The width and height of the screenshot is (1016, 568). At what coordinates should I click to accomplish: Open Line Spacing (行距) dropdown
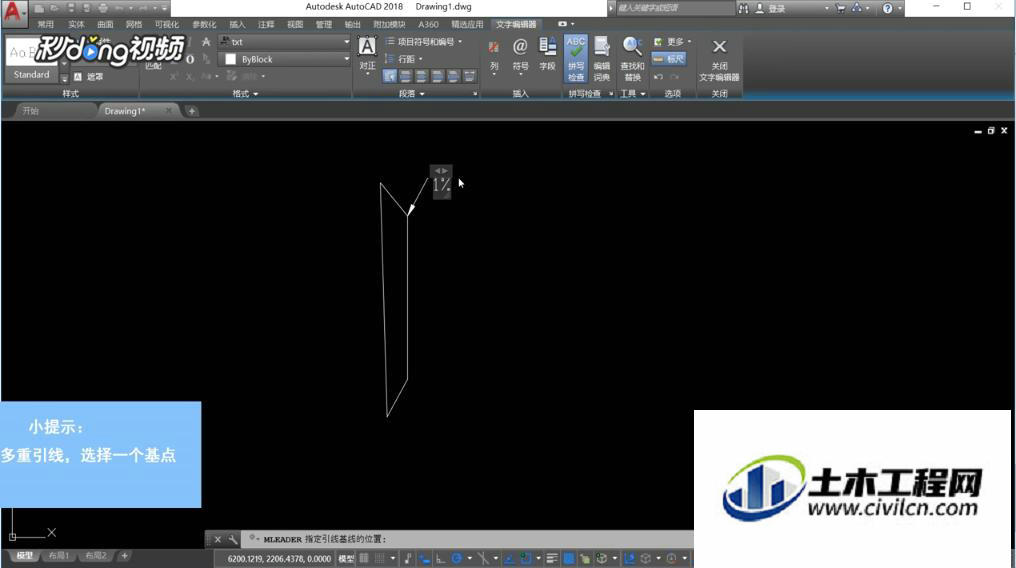tap(404, 59)
